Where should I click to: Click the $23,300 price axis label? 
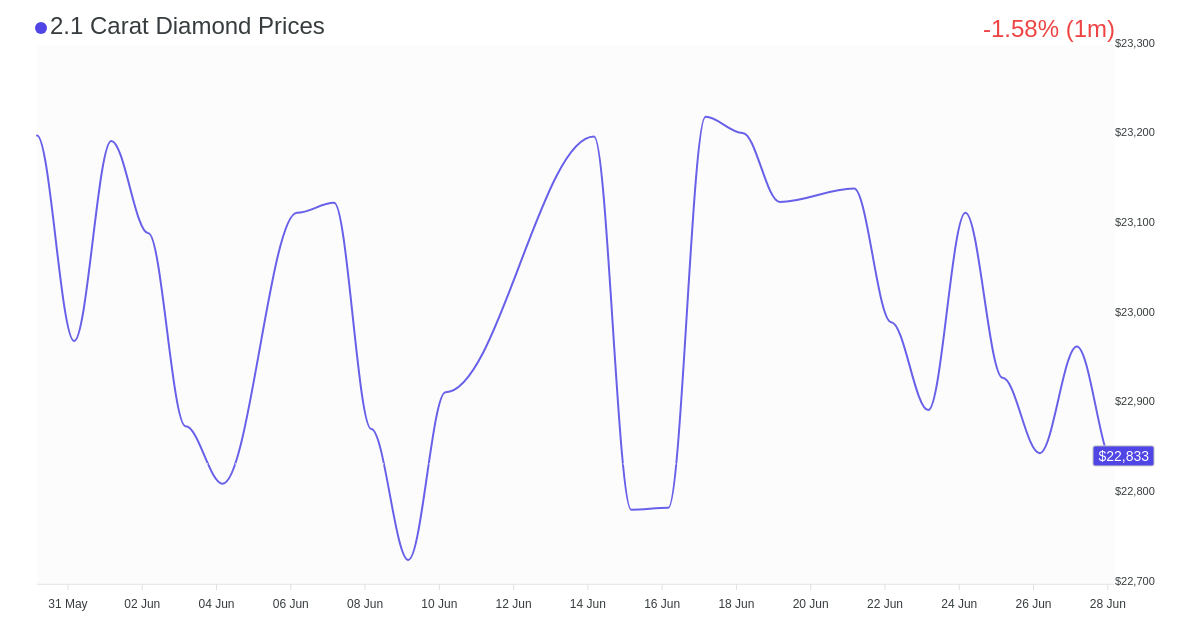[1135, 43]
